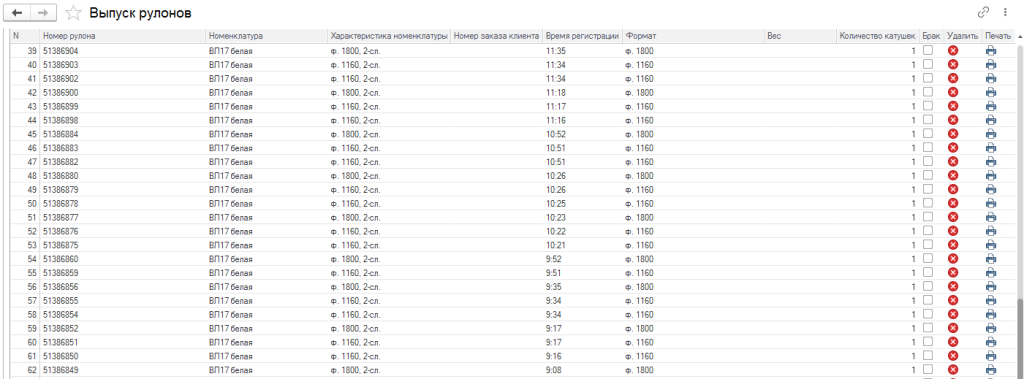Print label for roll 51386903

coord(991,64)
